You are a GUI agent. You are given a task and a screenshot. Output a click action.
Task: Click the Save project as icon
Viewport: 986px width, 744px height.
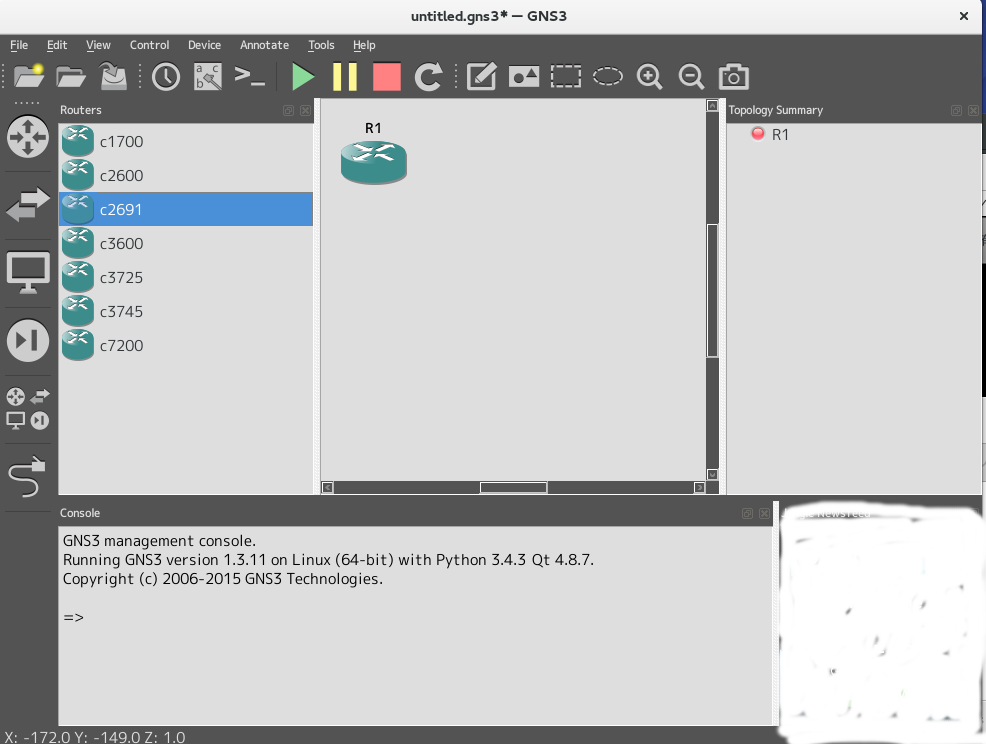pos(114,77)
